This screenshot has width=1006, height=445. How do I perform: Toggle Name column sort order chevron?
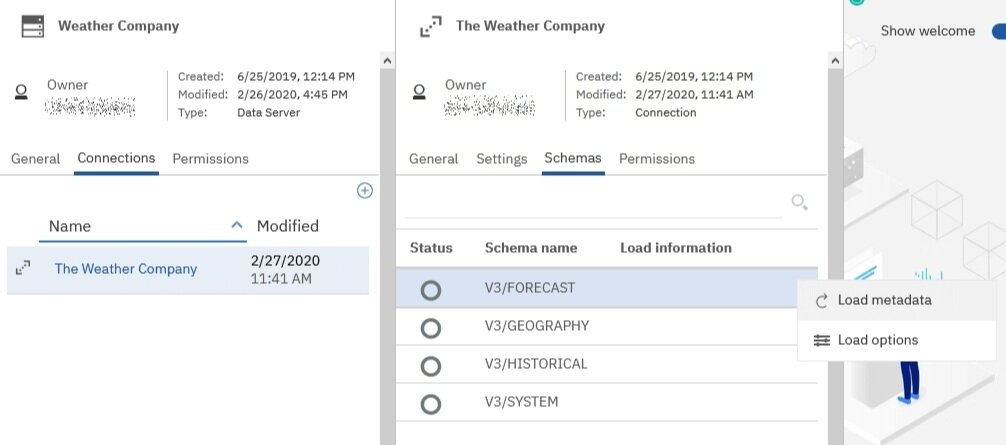237,225
